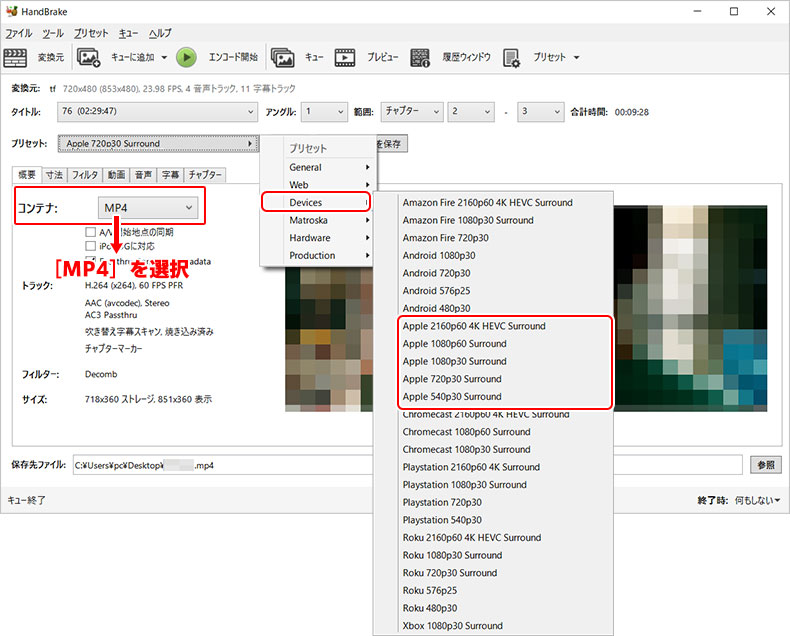Open start chapter 2 dropdown
The height and width of the screenshot is (636, 790).
471,111
